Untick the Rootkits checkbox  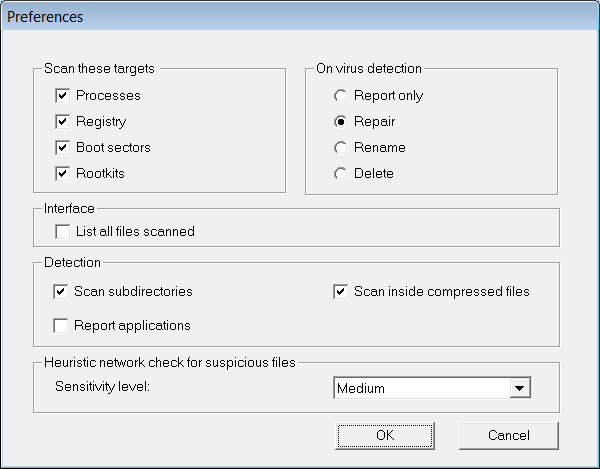pos(63,174)
